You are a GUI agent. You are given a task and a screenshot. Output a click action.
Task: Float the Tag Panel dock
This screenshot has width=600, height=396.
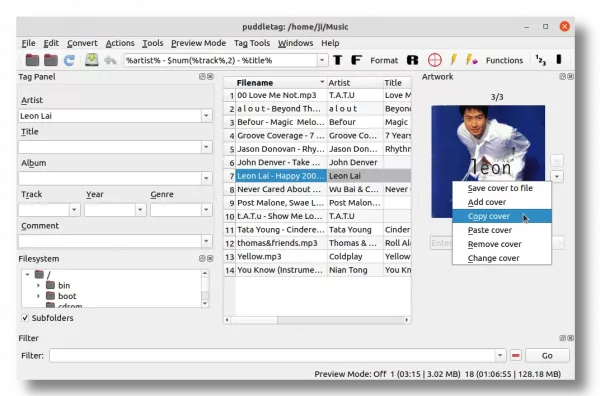[202, 77]
